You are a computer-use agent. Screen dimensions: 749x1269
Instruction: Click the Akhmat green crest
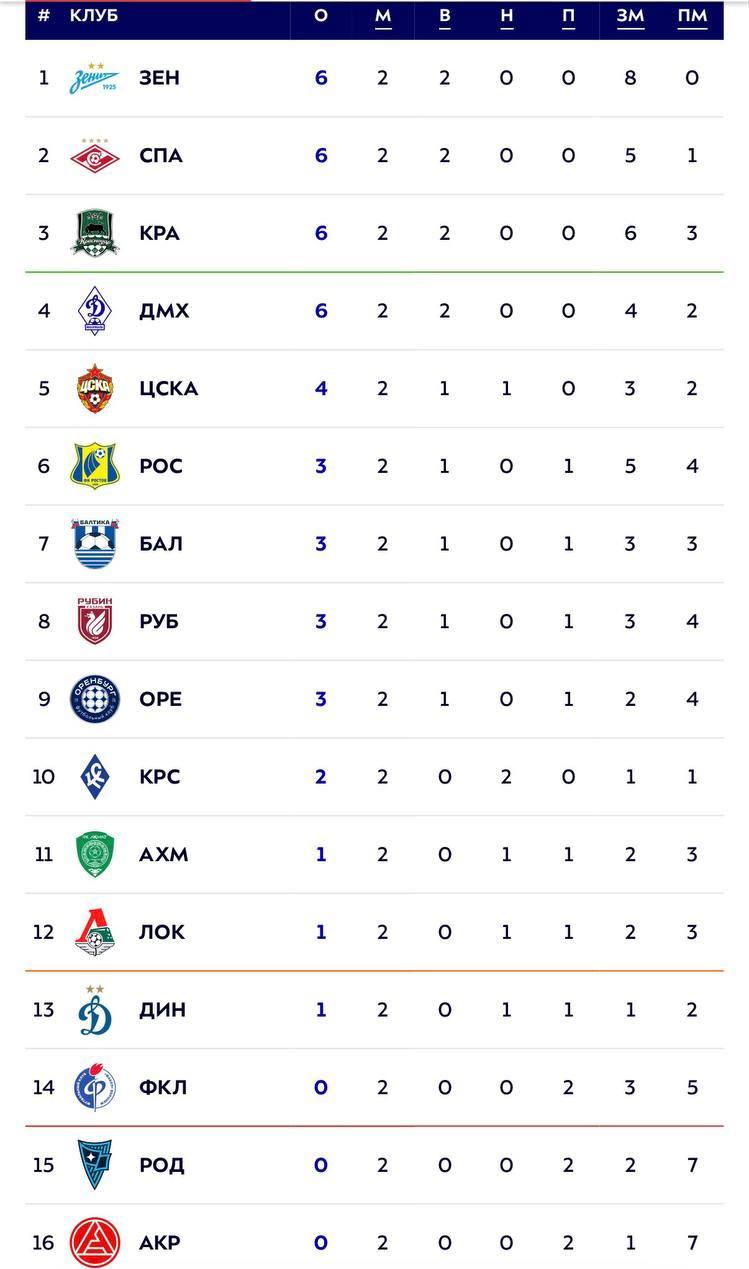[x=94, y=854]
